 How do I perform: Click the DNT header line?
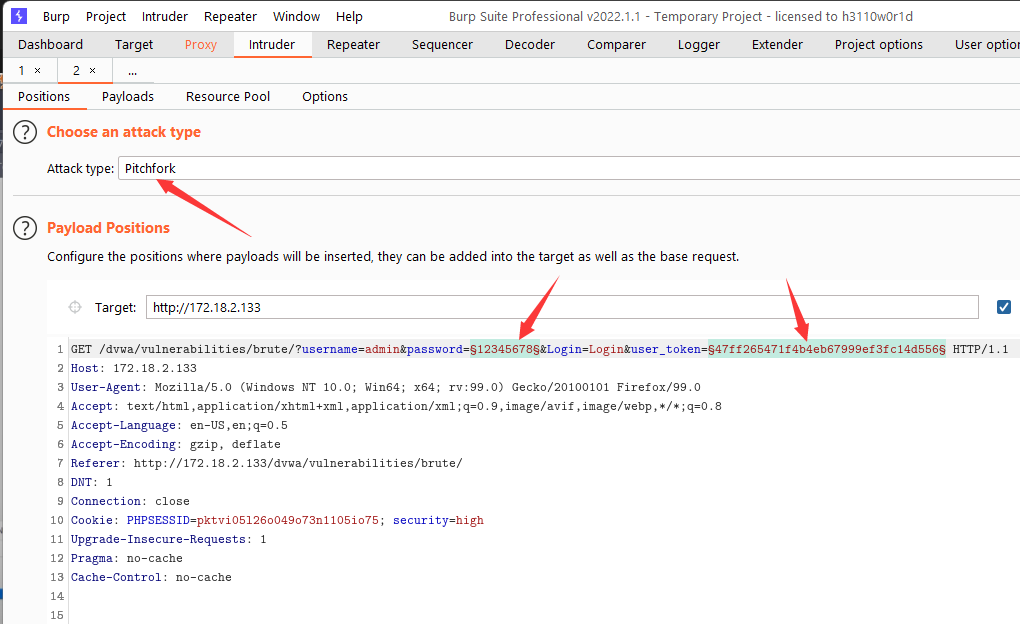[92, 482]
